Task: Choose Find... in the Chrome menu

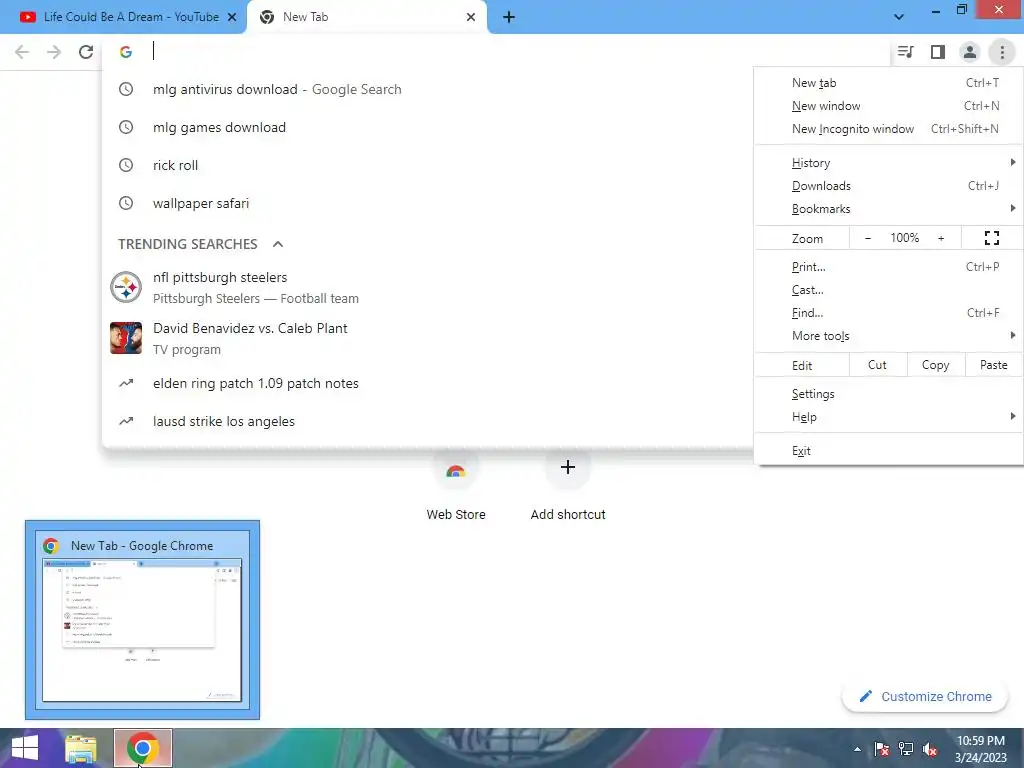Action: pyautogui.click(x=889, y=313)
